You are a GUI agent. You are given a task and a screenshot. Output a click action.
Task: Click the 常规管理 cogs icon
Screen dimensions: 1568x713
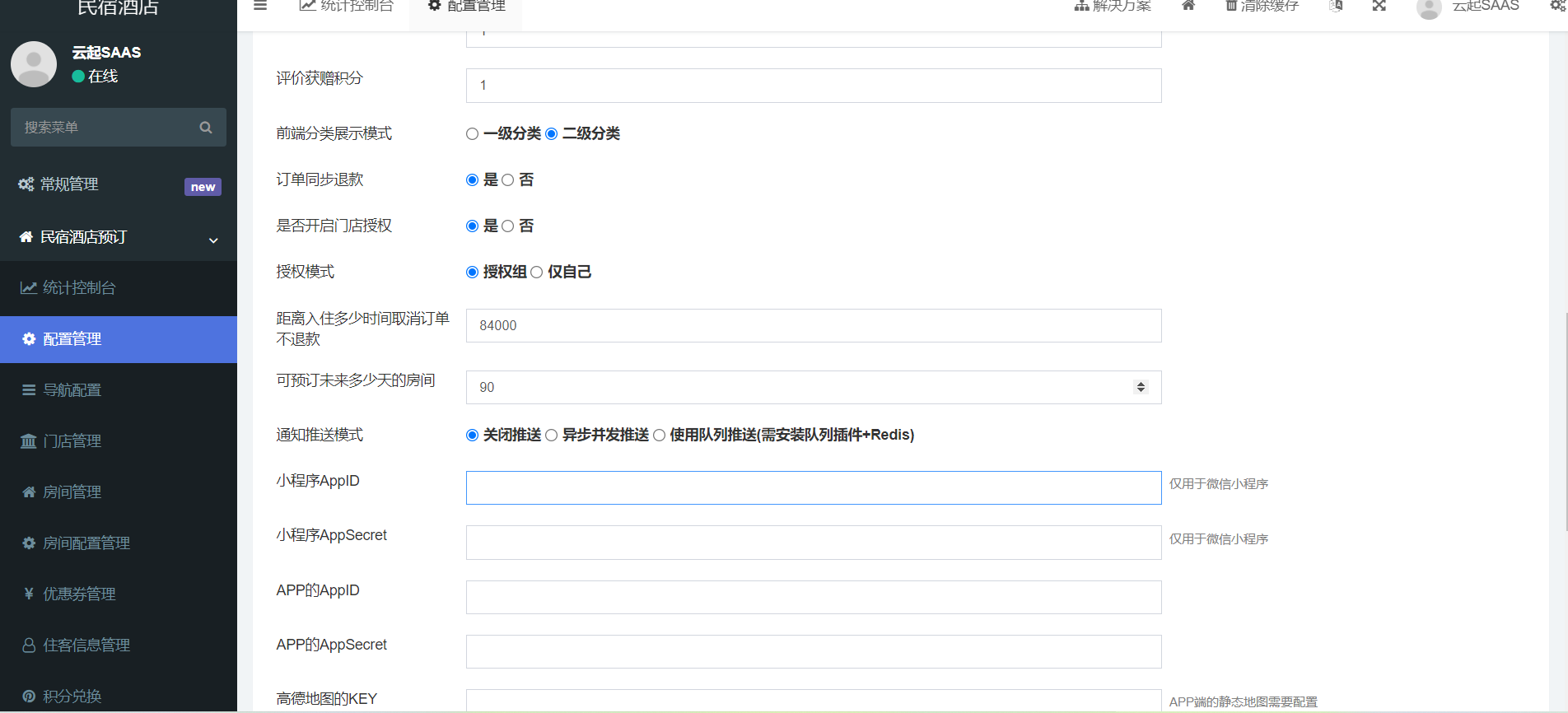[26, 184]
